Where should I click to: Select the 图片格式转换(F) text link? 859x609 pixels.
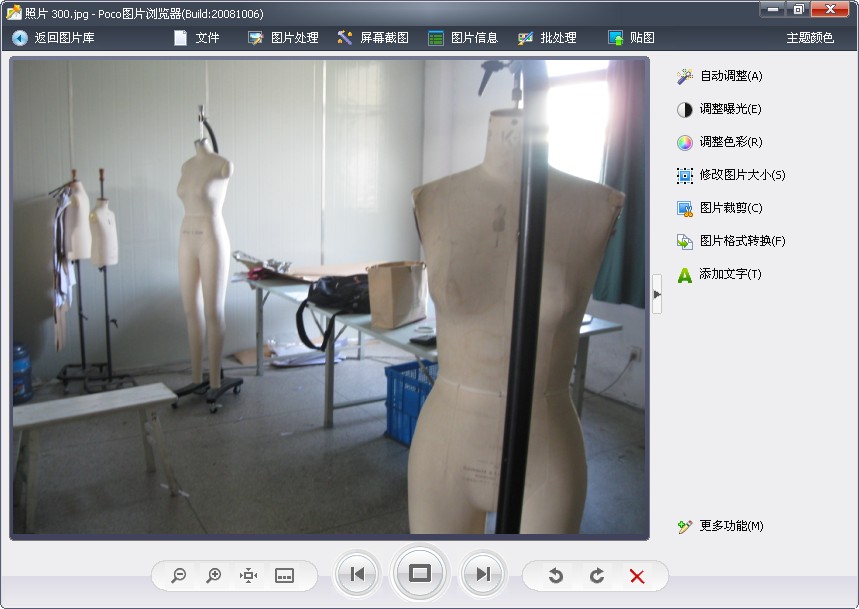point(742,240)
